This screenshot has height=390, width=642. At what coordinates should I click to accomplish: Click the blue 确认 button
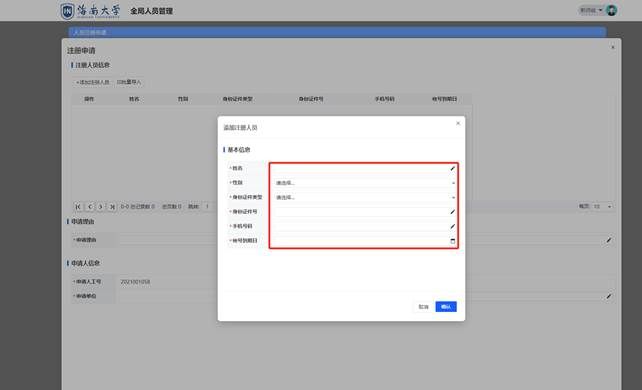[446, 307]
